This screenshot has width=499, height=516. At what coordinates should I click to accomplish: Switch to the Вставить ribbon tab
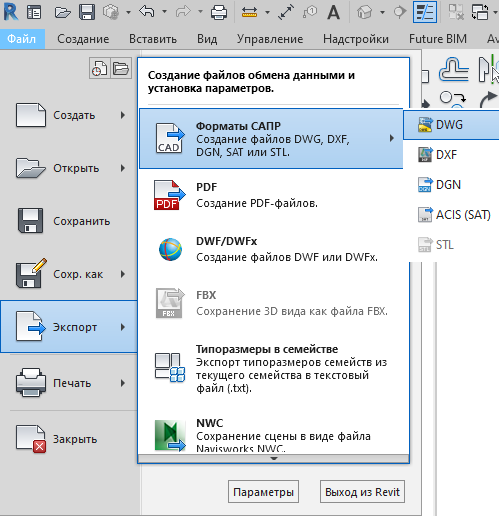153,39
